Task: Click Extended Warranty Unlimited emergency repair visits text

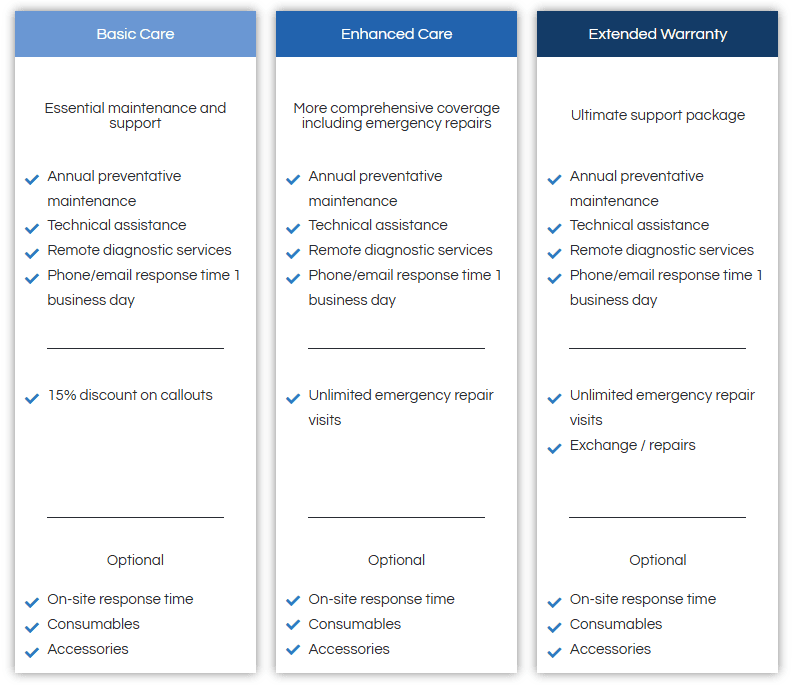Action: (x=662, y=407)
